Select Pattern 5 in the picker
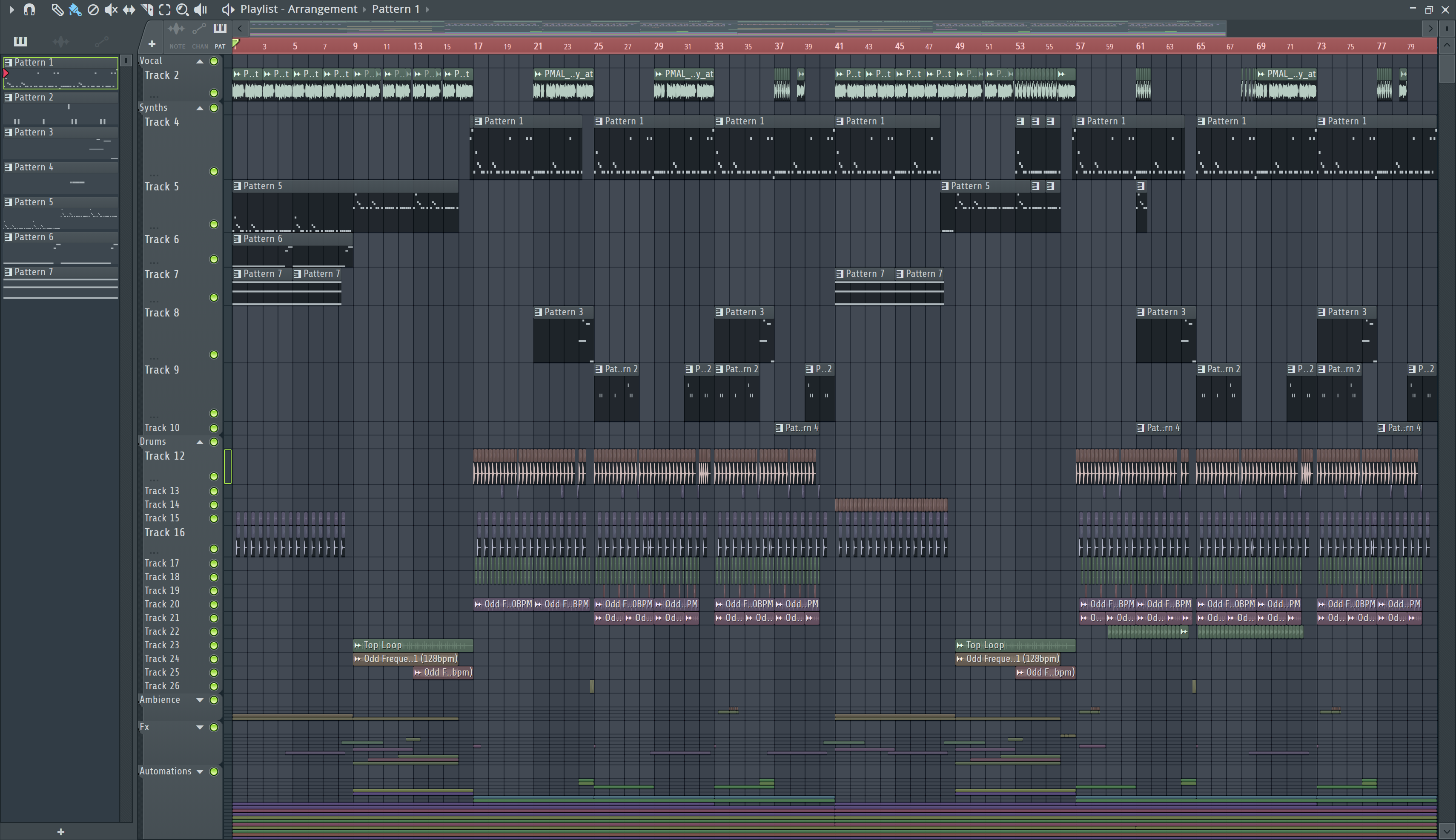The image size is (1456, 840). 60,213
